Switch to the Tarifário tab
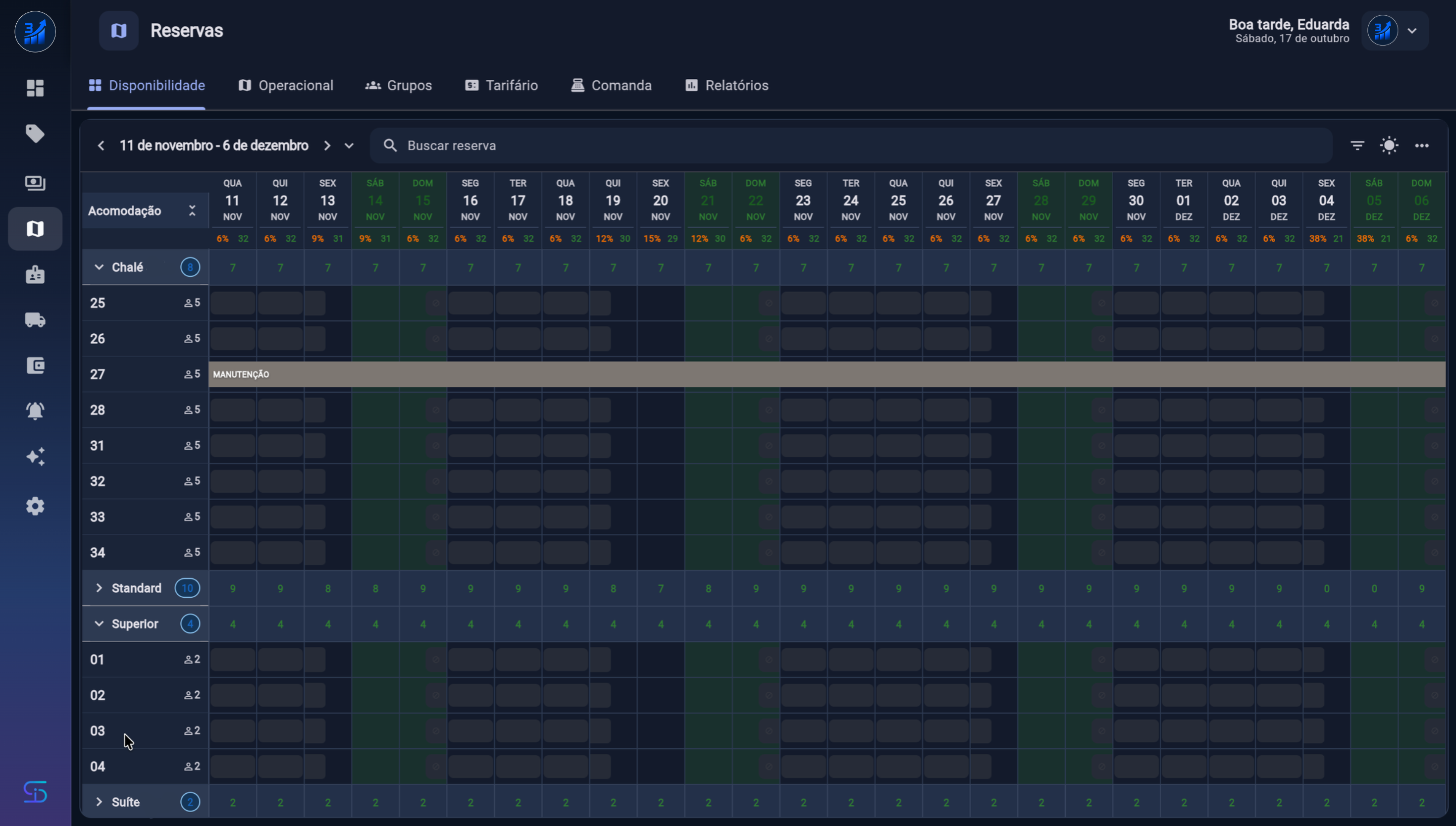This screenshot has height=826, width=1456. click(x=501, y=86)
